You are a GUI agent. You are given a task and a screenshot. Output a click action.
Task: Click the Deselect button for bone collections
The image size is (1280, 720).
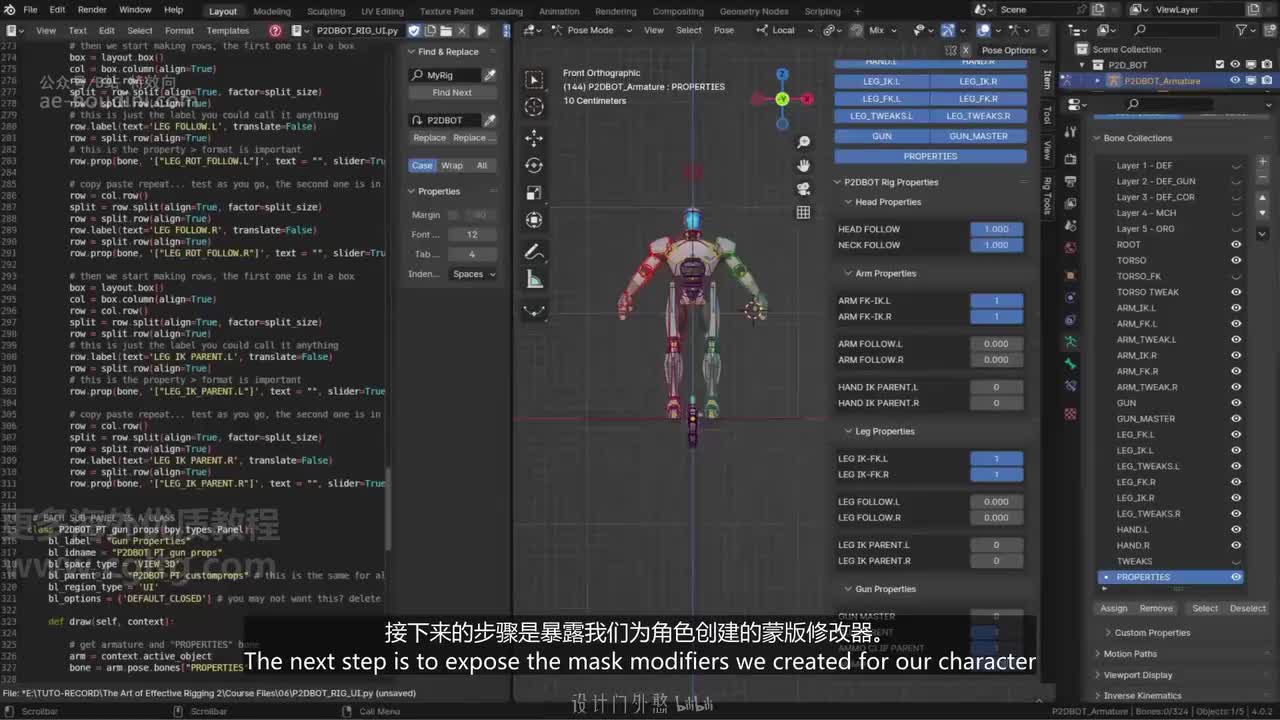[x=1248, y=608]
